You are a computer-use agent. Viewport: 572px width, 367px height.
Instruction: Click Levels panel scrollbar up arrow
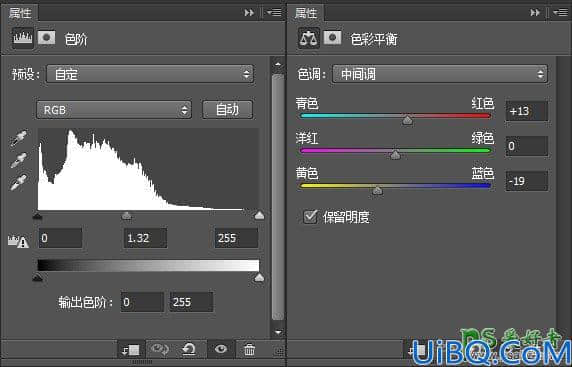[278, 64]
